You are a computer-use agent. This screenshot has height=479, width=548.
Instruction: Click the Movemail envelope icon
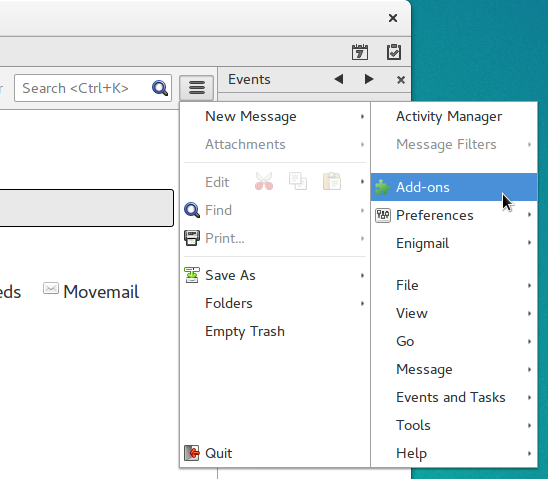coord(51,289)
